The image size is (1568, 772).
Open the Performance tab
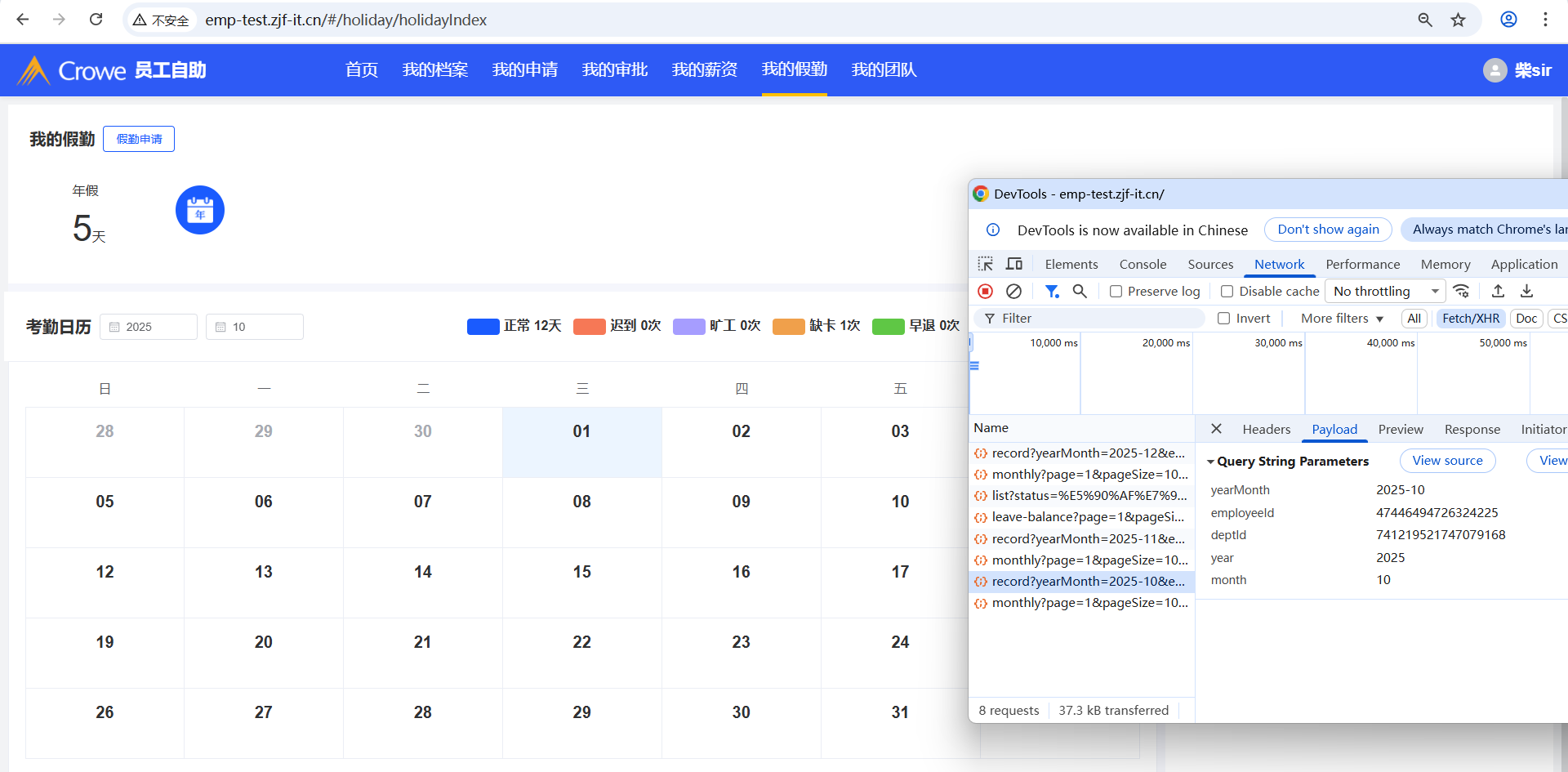[1362, 264]
